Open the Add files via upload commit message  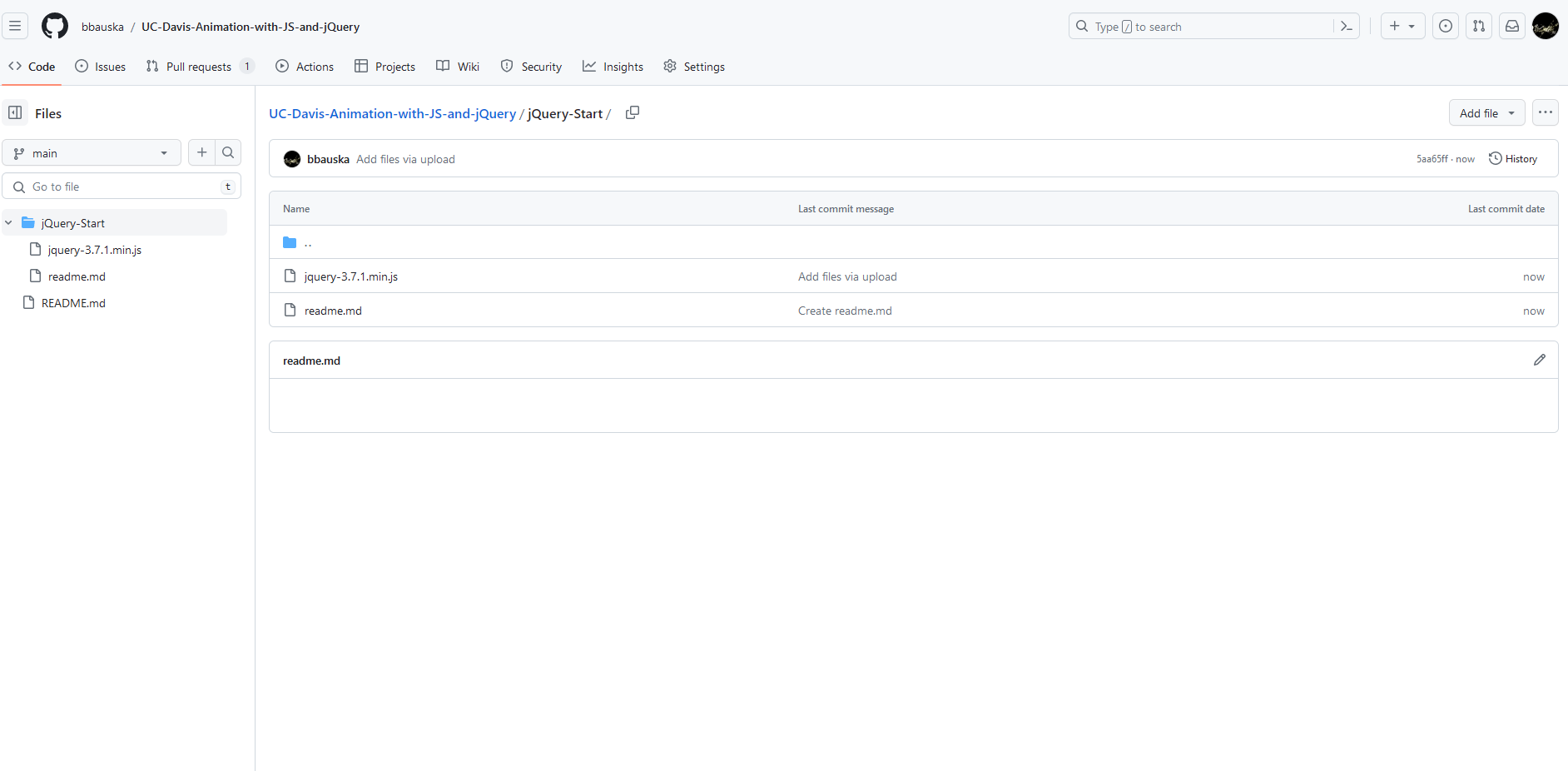pos(405,159)
